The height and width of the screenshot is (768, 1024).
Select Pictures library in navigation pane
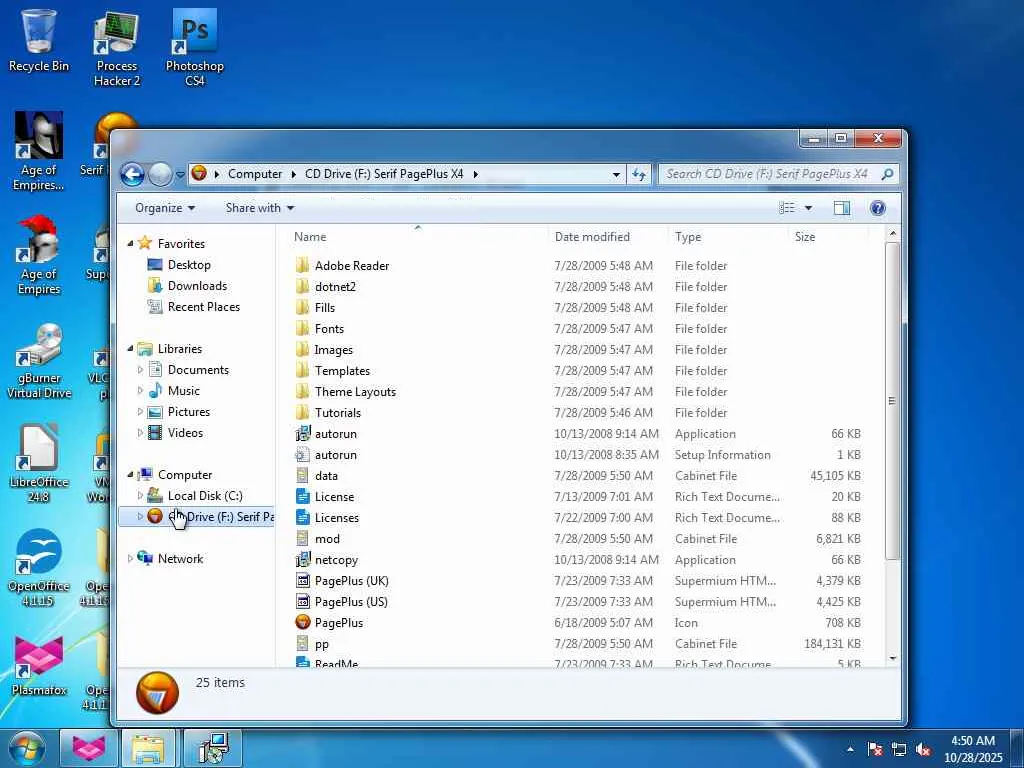(x=188, y=411)
